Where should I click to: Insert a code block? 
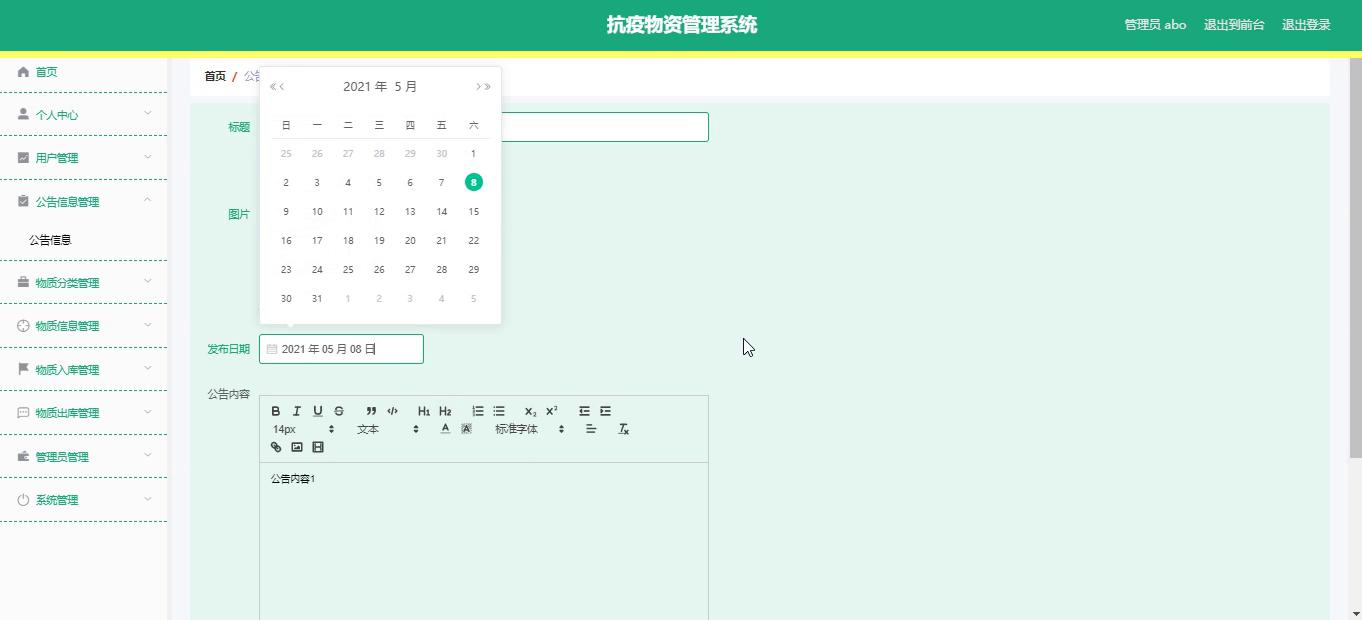(x=392, y=411)
